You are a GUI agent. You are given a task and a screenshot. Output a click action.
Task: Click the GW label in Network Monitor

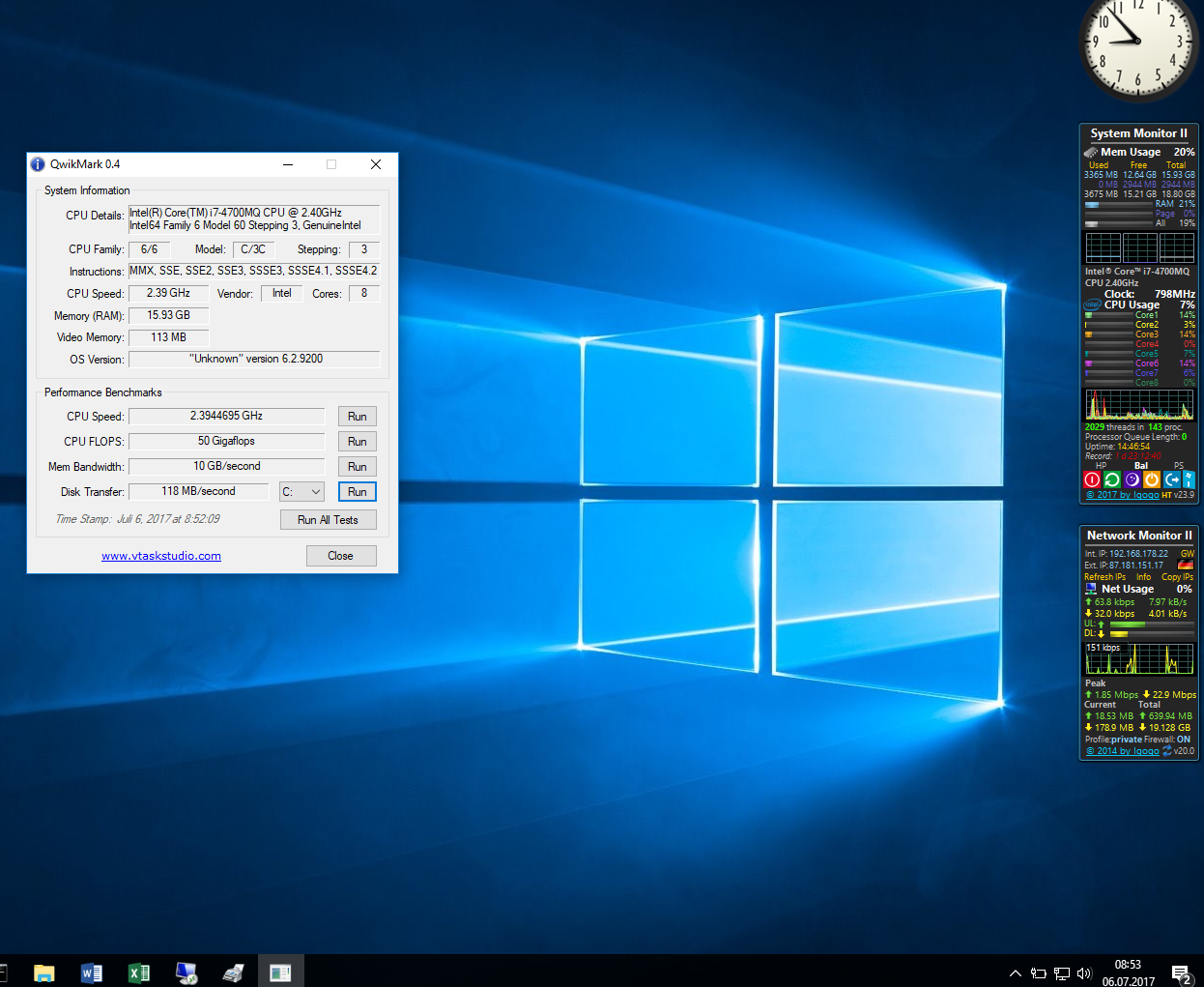[1187, 554]
